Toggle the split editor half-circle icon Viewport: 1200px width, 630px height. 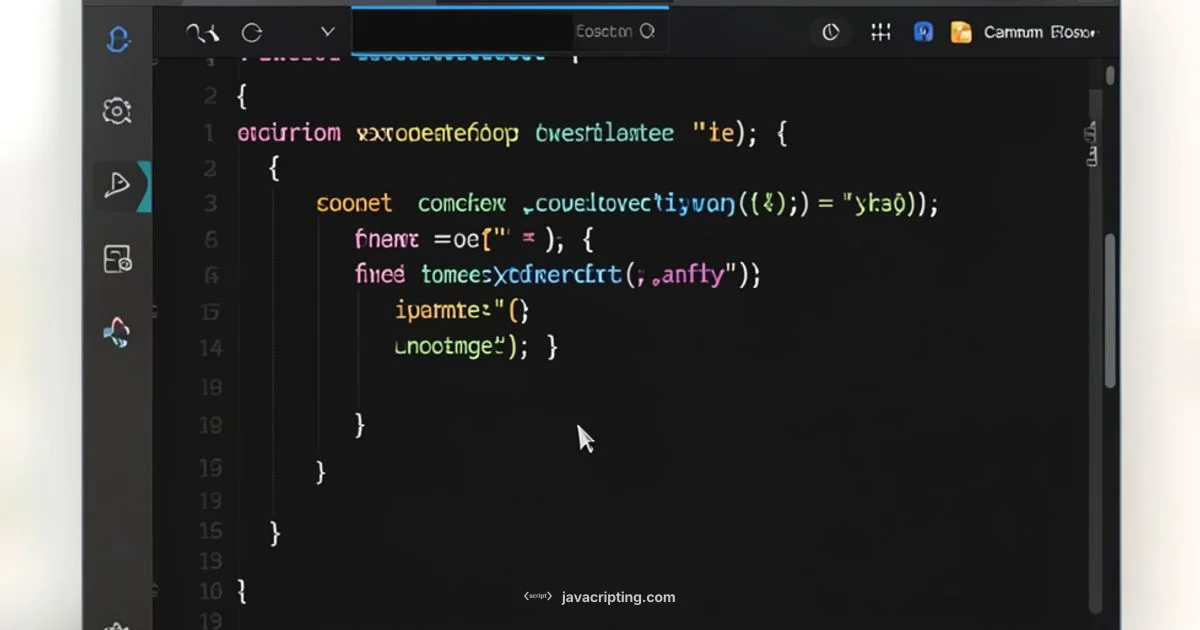830,31
